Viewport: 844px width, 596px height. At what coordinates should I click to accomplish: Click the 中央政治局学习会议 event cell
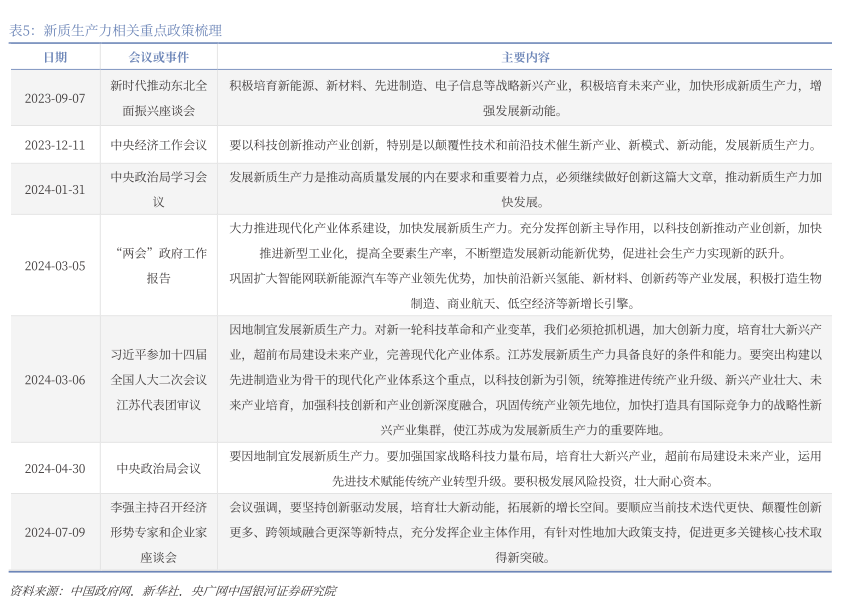click(159, 189)
